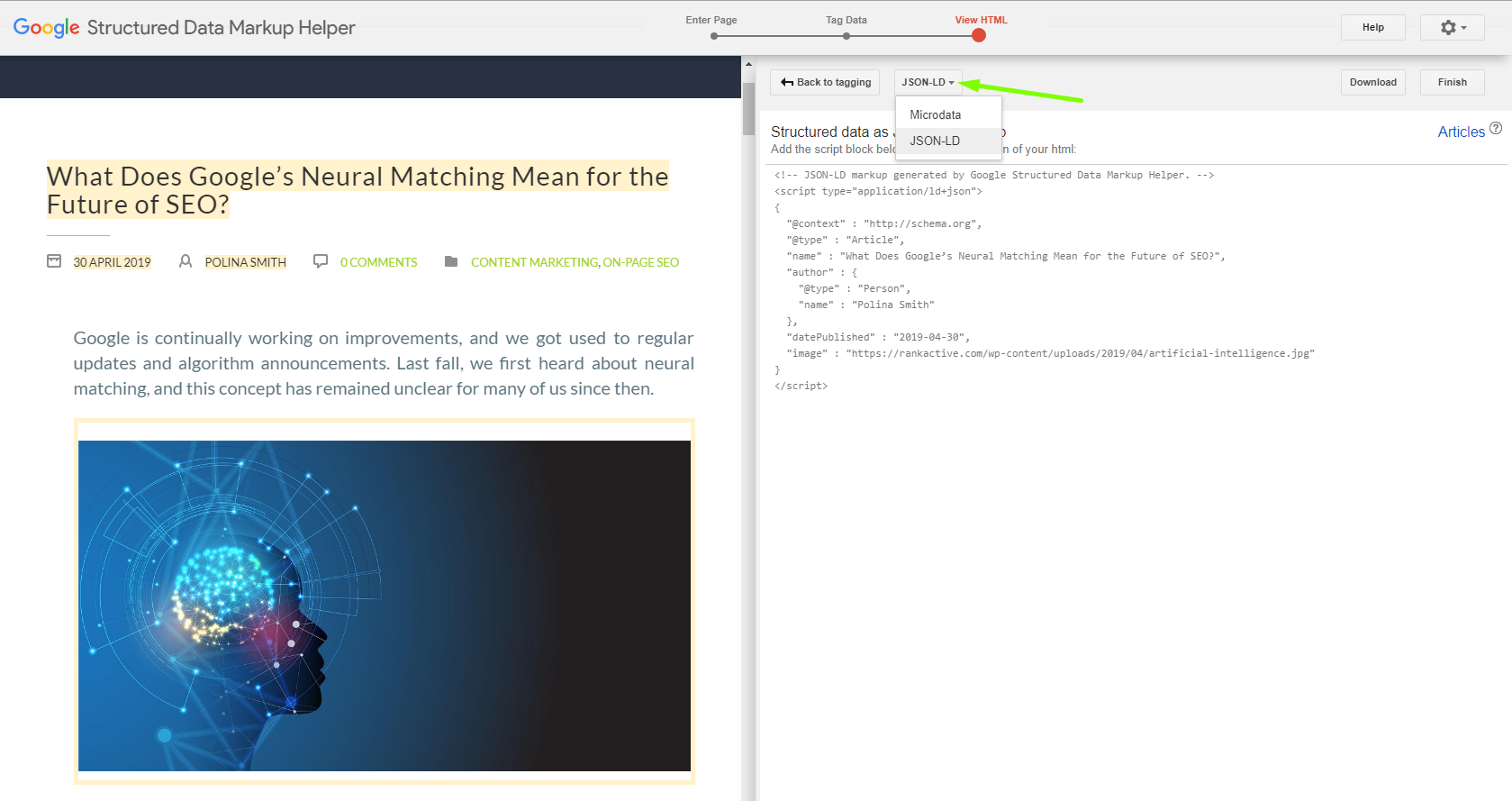This screenshot has width=1512, height=801.
Task: Click the neural network brain image
Action: coord(385,605)
